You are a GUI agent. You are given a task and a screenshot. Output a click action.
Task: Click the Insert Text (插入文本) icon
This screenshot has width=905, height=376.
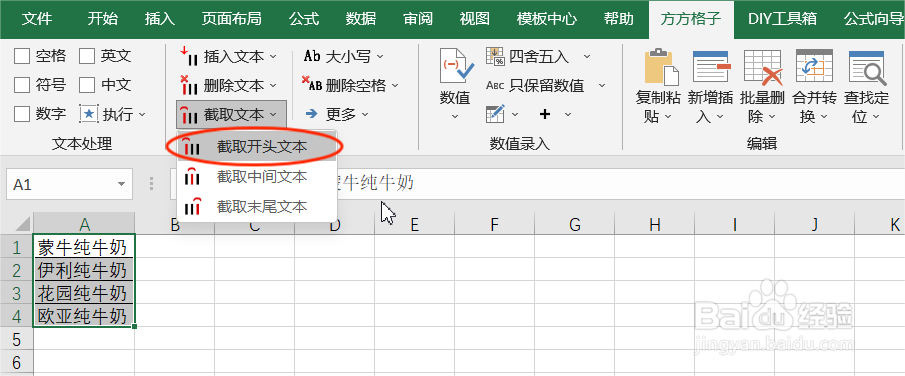[189, 57]
